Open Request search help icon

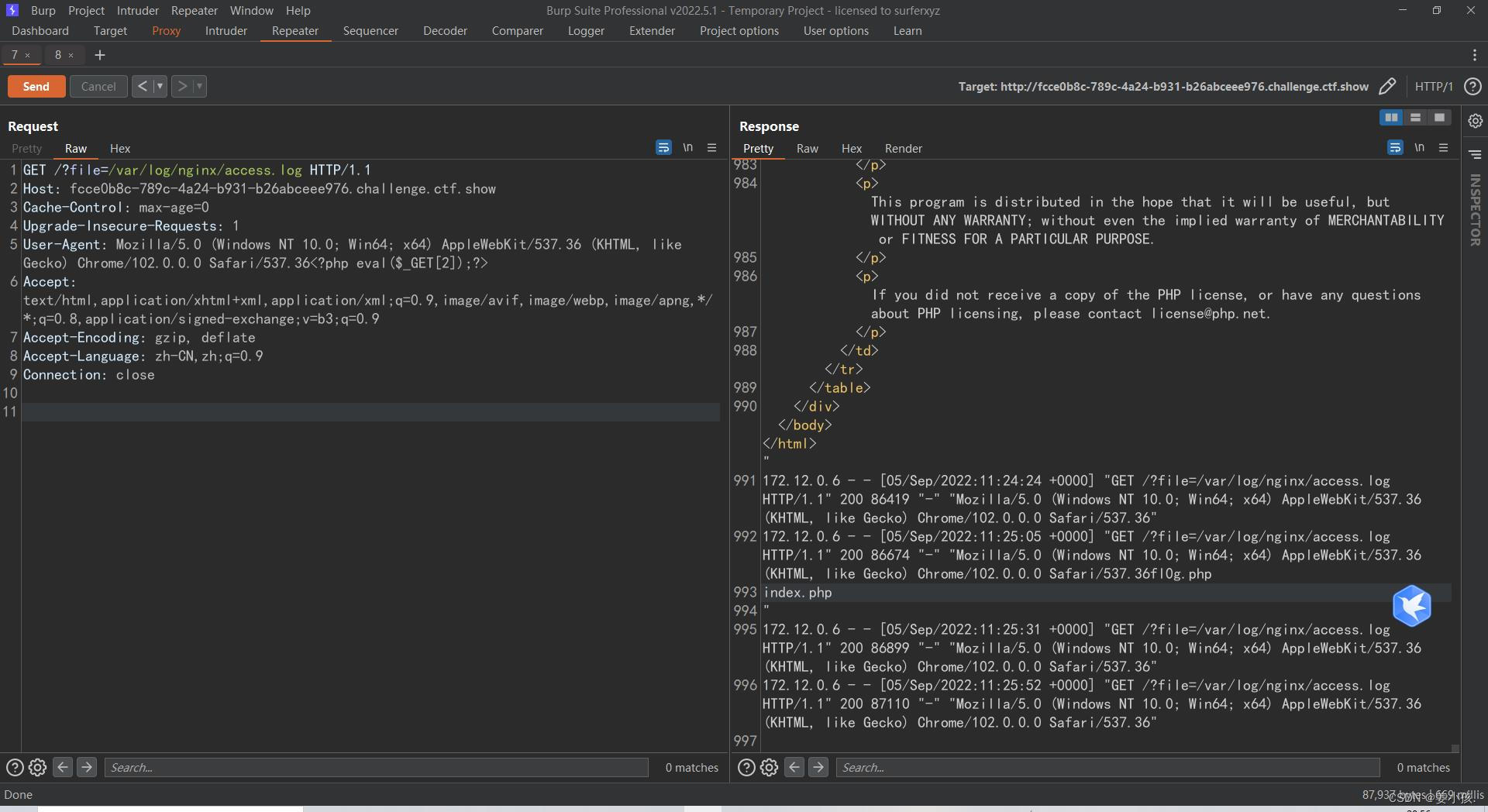[15, 767]
